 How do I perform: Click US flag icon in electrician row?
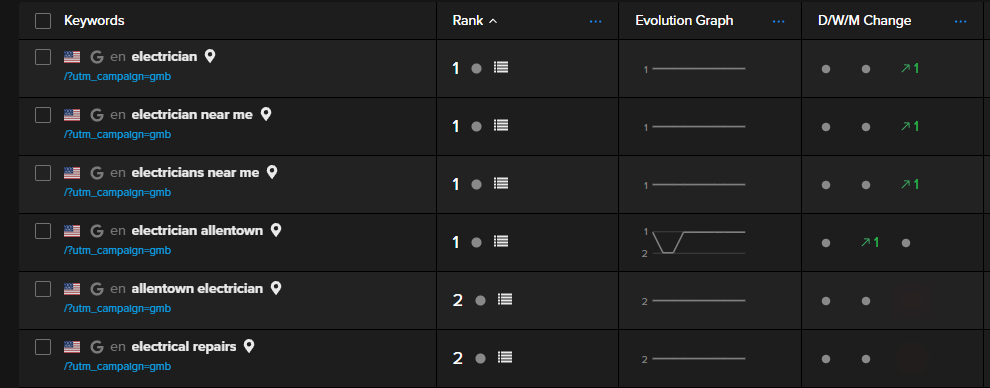(72, 57)
